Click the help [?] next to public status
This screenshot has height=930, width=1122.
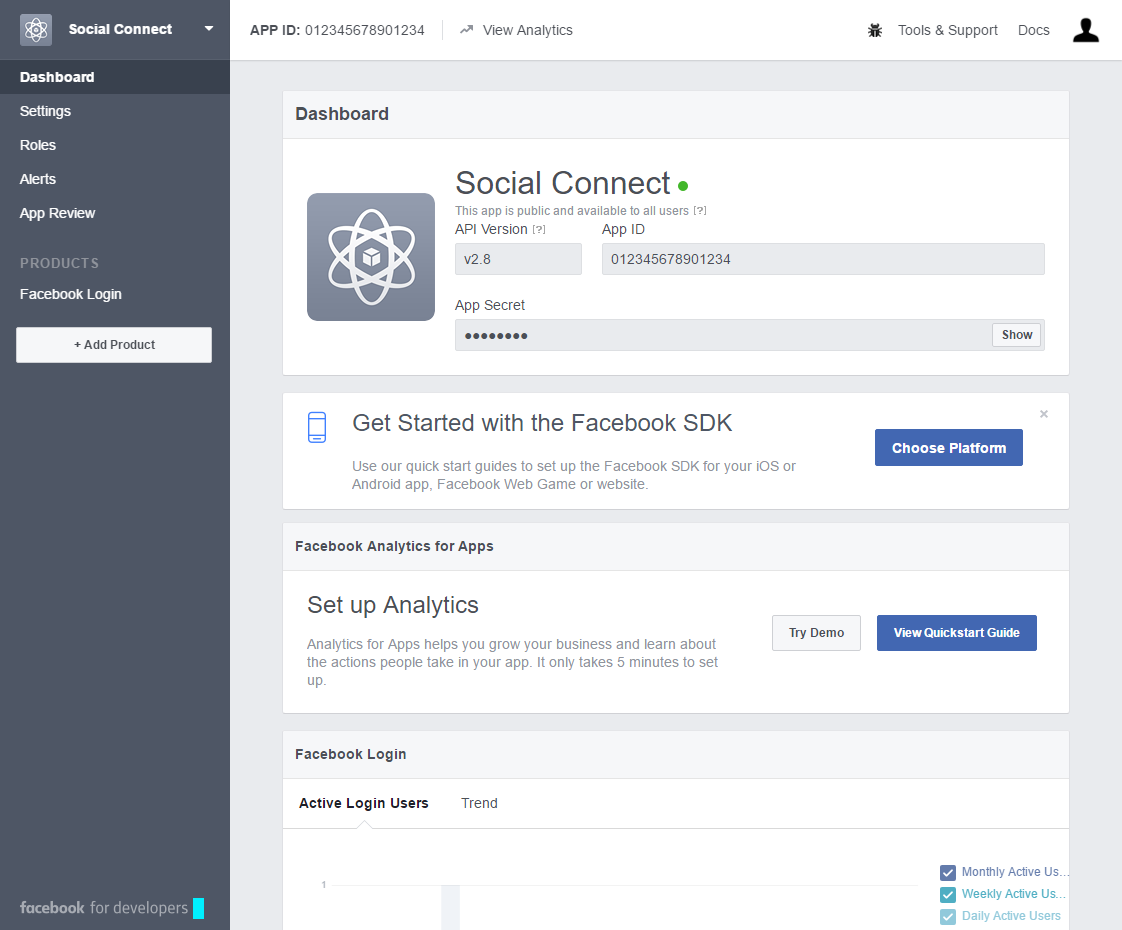tap(700, 211)
